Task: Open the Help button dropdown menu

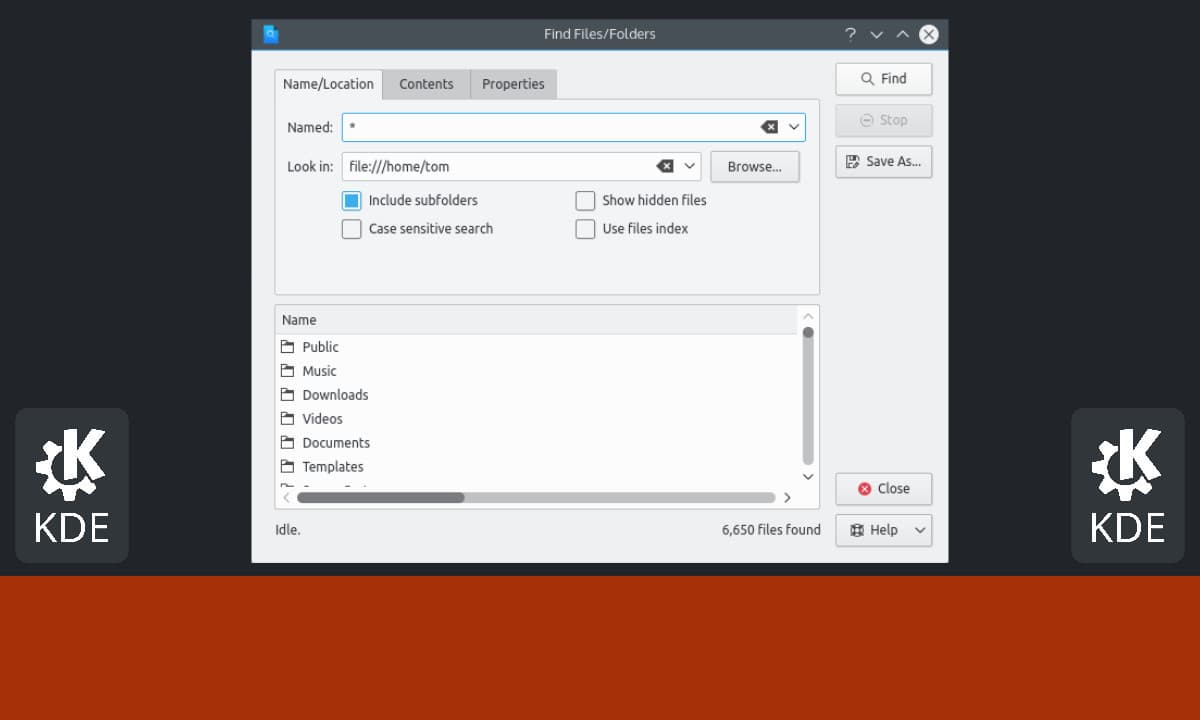Action: point(920,531)
